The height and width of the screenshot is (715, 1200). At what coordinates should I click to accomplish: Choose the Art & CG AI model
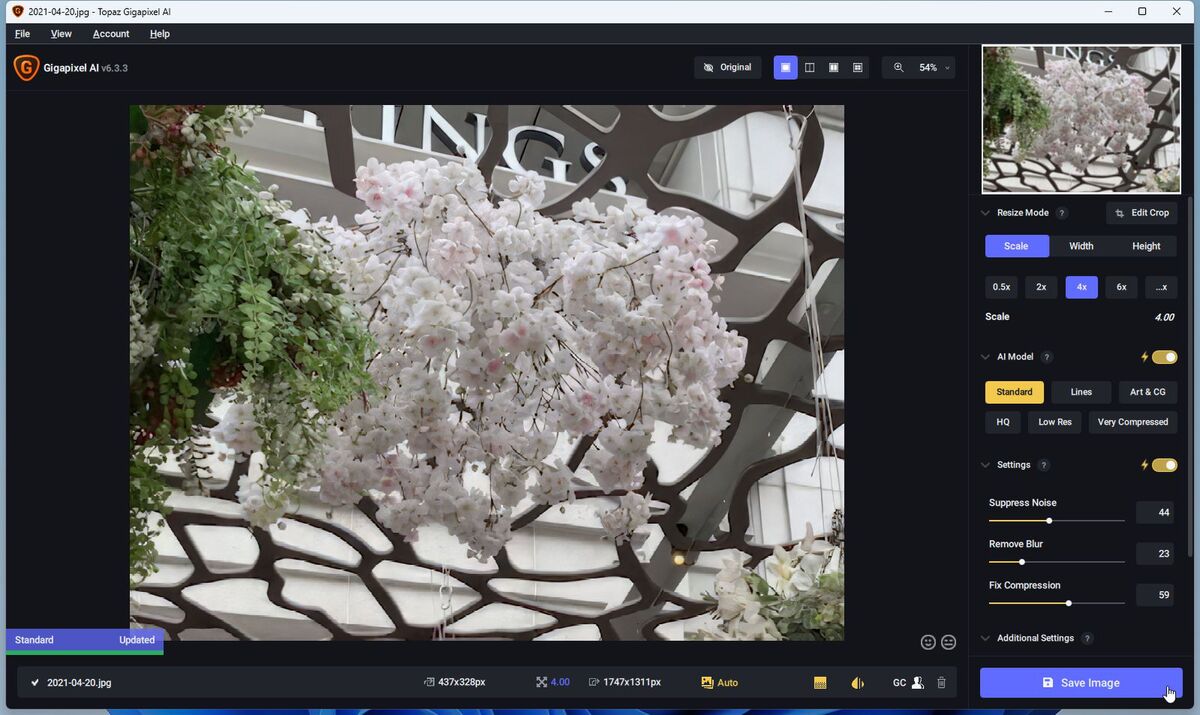pyautogui.click(x=1148, y=392)
